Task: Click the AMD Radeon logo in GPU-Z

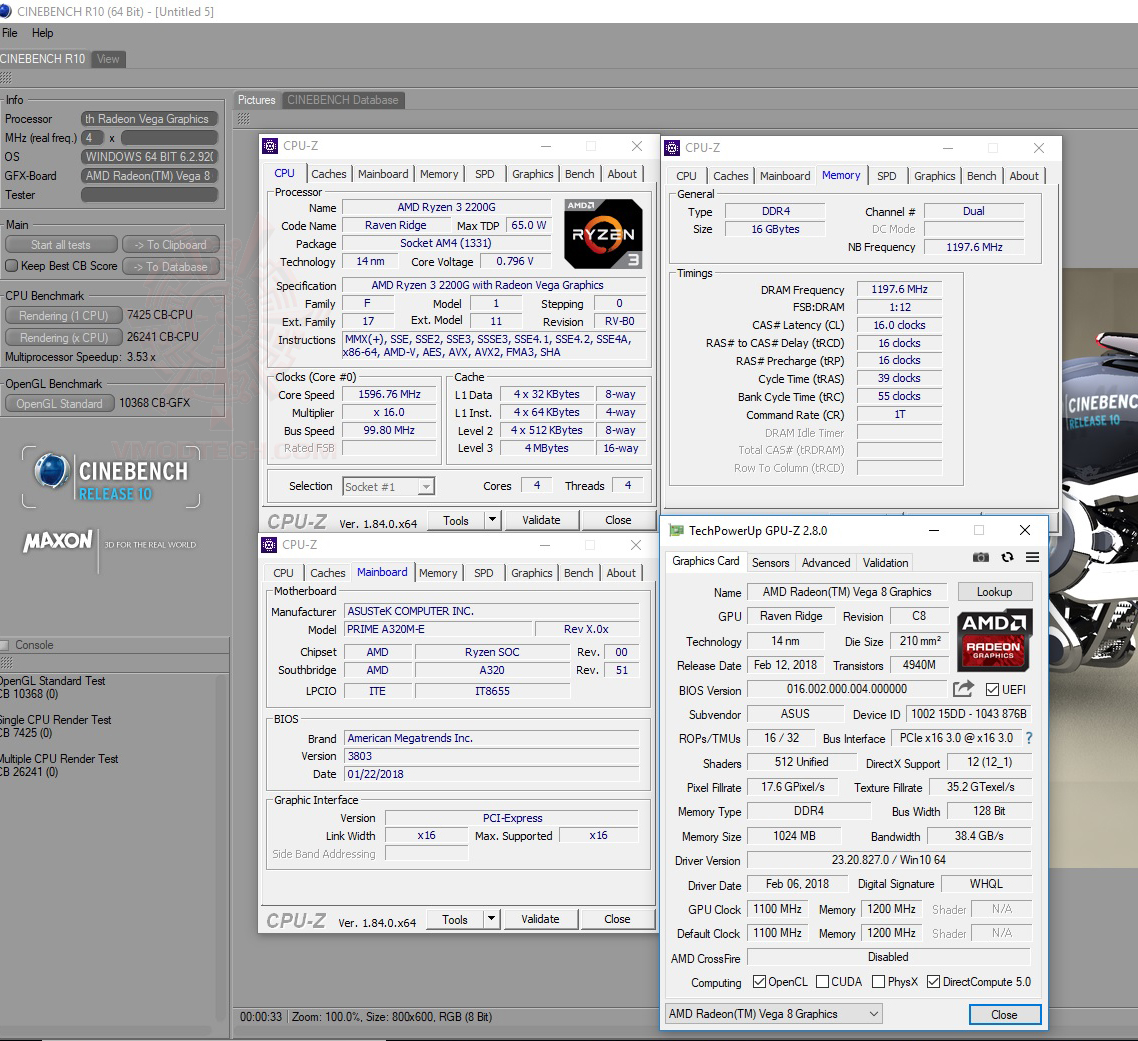Action: [x=994, y=640]
